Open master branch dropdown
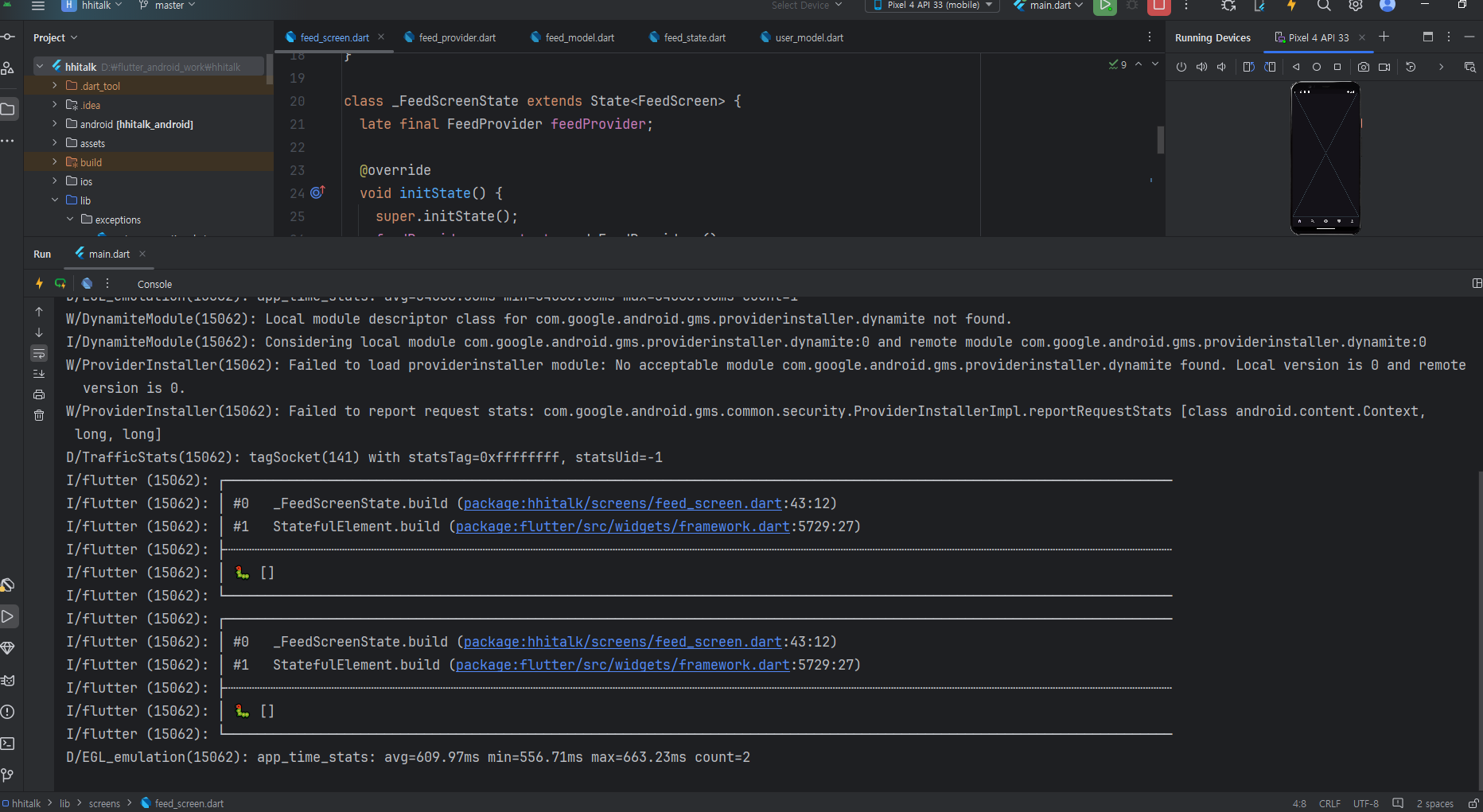Viewport: 1483px width, 812px height. coord(168,6)
